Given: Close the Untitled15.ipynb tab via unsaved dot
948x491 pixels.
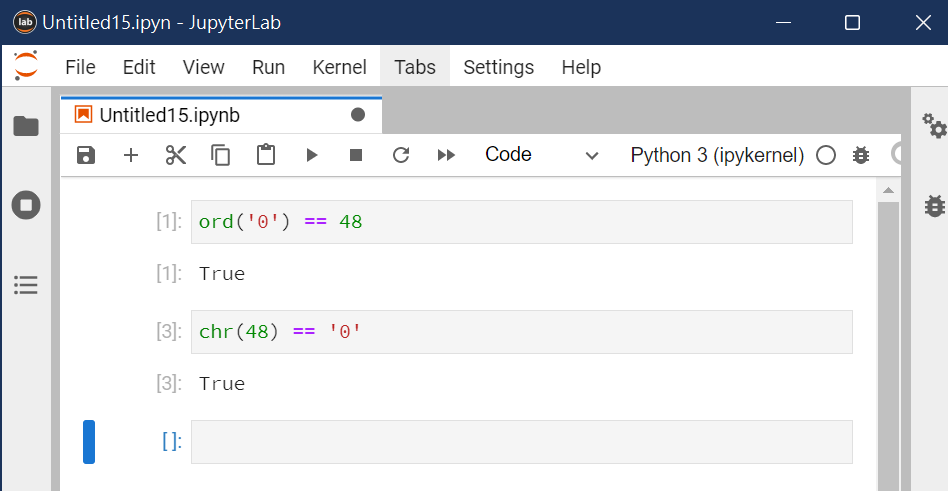Looking at the screenshot, I should (x=358, y=115).
